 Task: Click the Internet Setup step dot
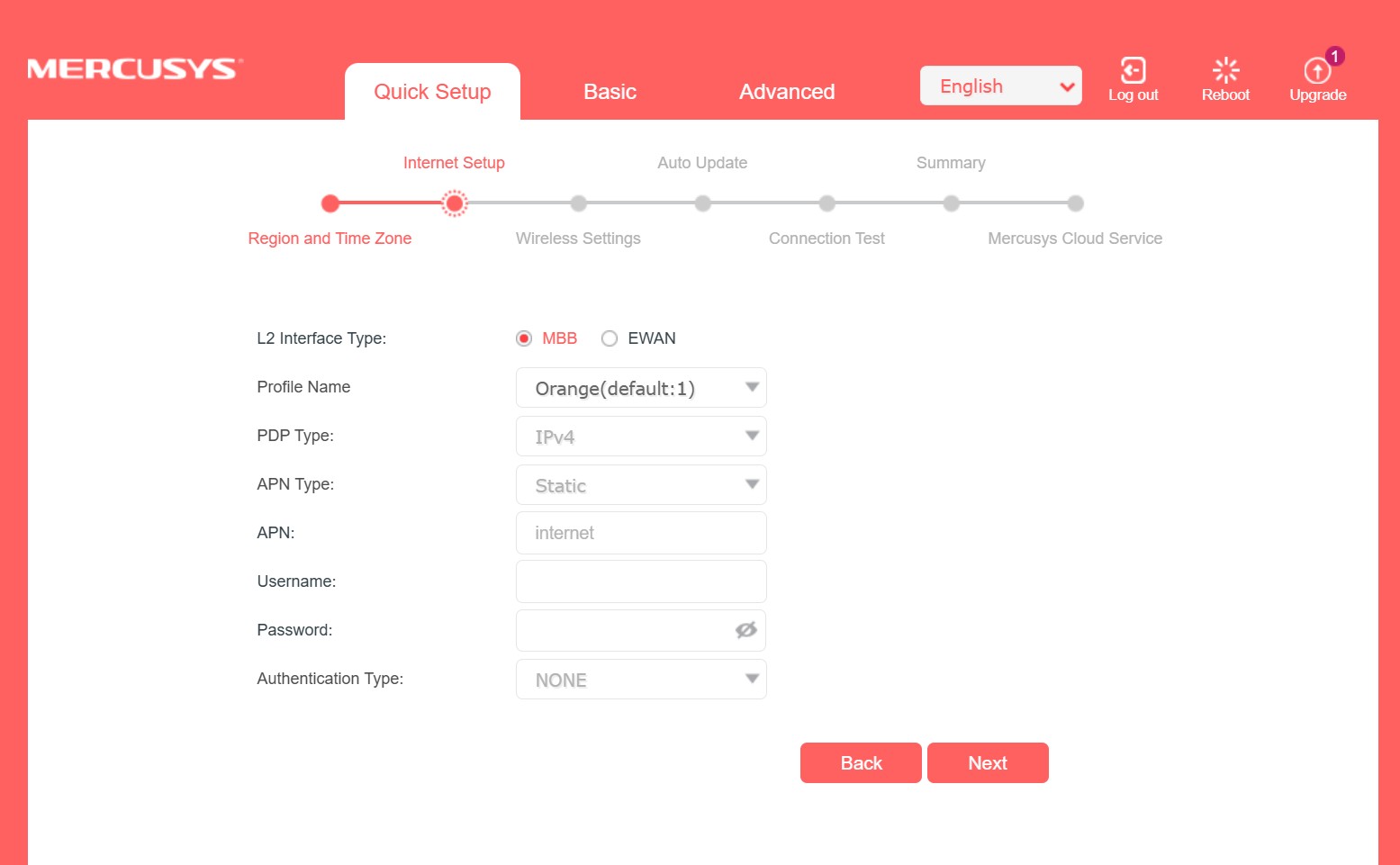click(x=455, y=203)
